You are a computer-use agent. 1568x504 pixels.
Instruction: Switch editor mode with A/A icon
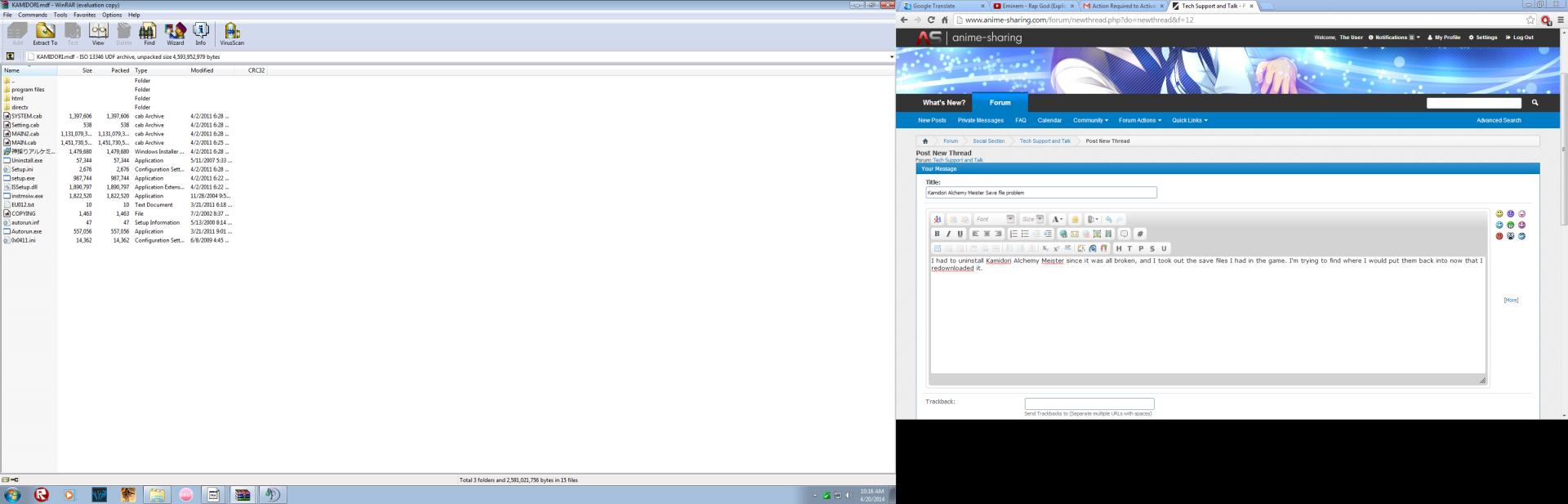tap(938, 219)
